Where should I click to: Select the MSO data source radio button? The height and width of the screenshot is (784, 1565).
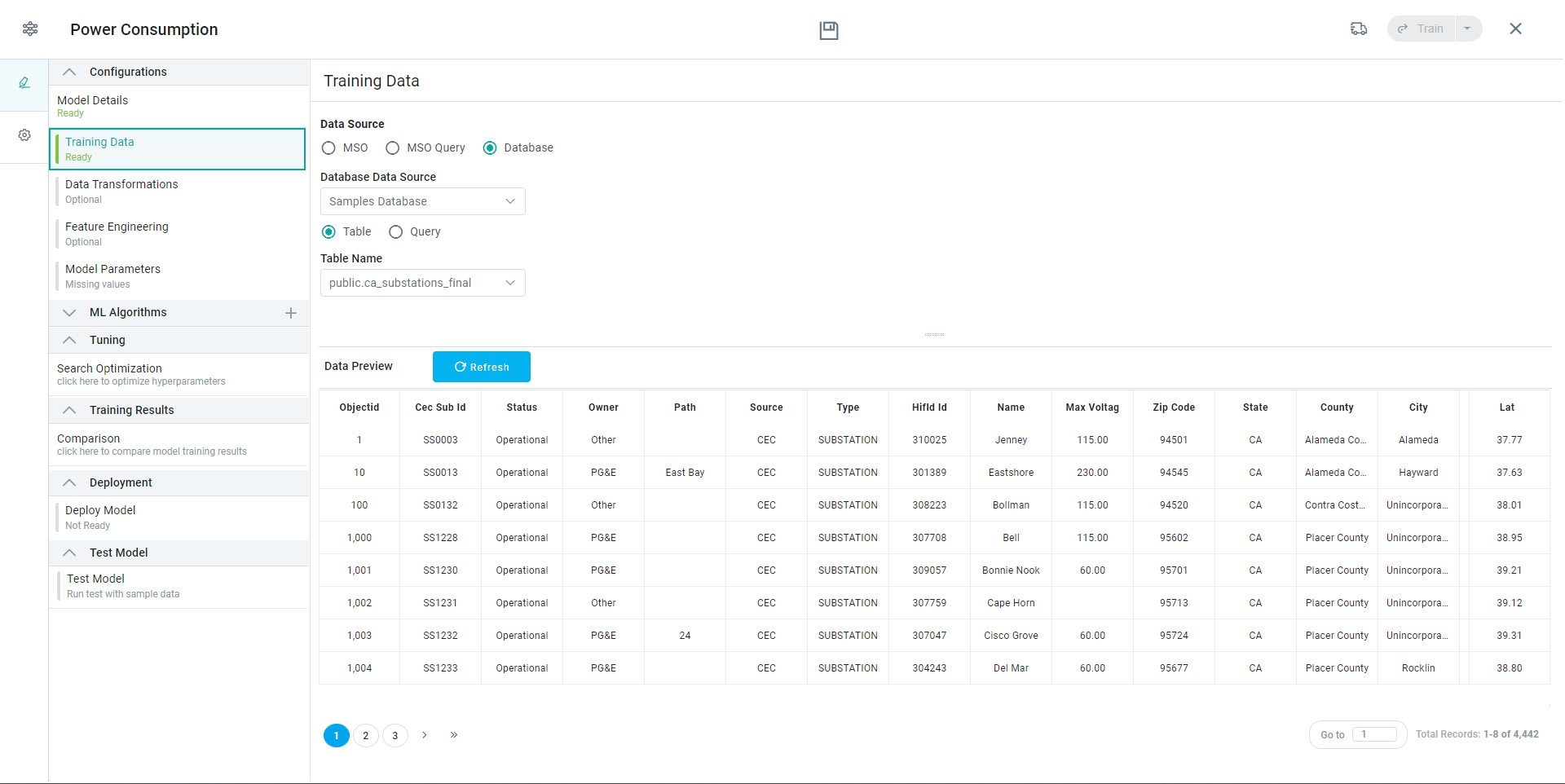pos(328,148)
